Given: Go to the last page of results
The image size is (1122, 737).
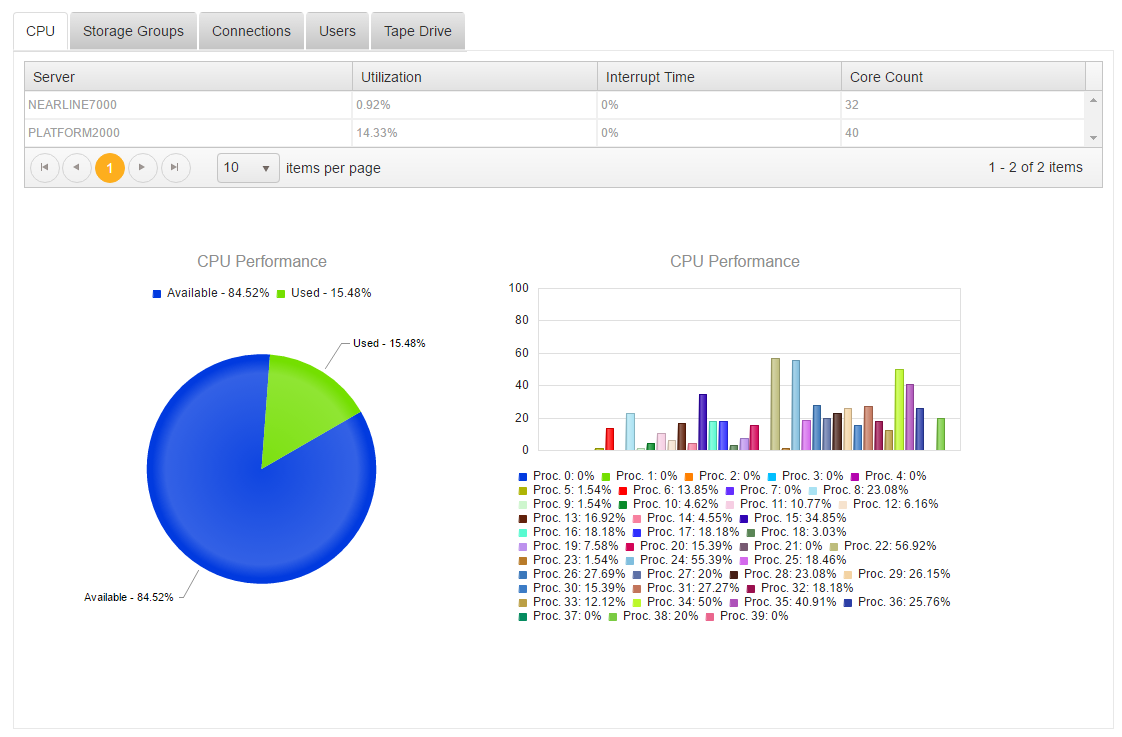Looking at the screenshot, I should point(175,168).
